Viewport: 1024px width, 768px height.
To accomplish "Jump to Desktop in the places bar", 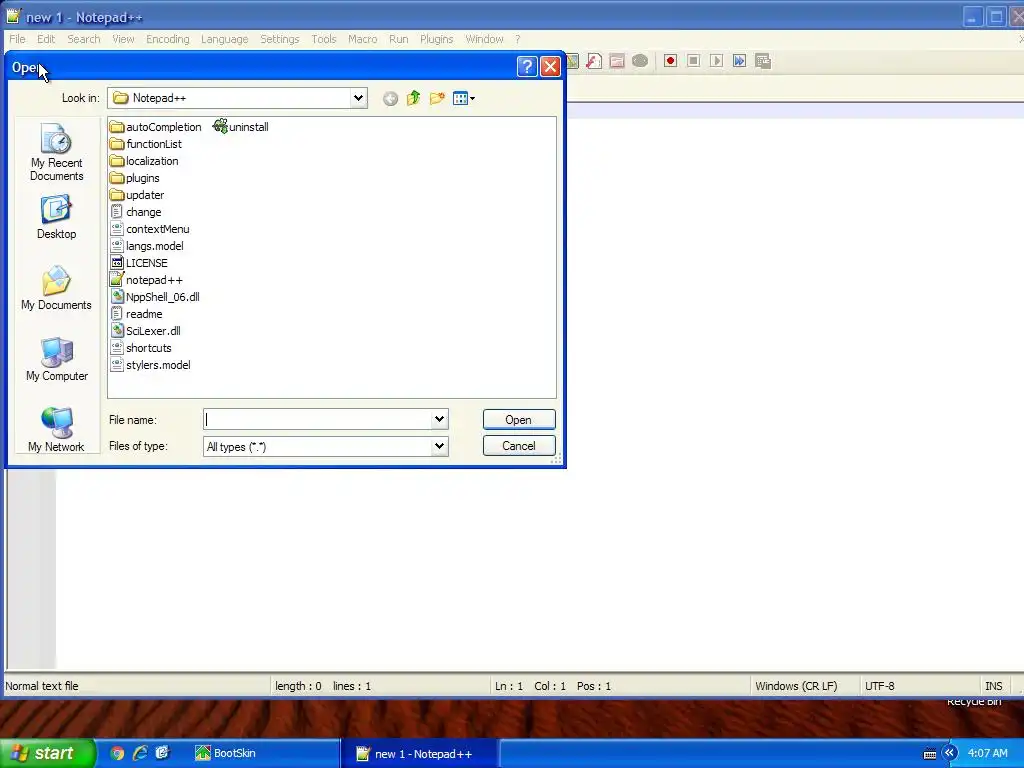I will click(56, 217).
